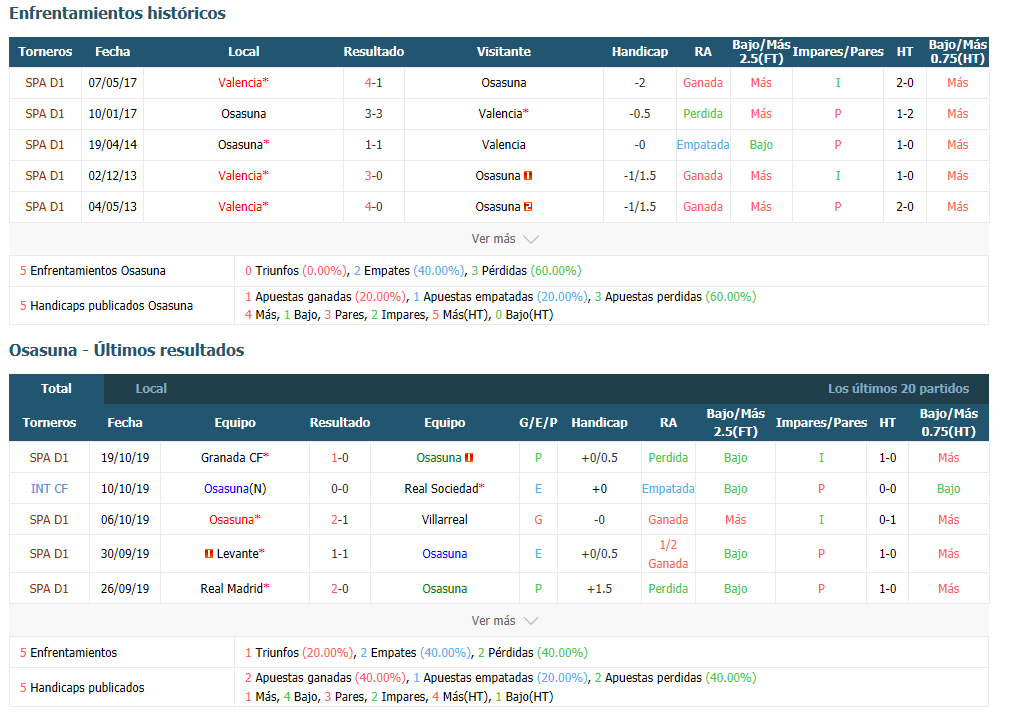Viewport: 1011px width, 715px height.
Task: Click the '5 Handicaps publicados Osasuna' summary label
Action: coord(106,306)
